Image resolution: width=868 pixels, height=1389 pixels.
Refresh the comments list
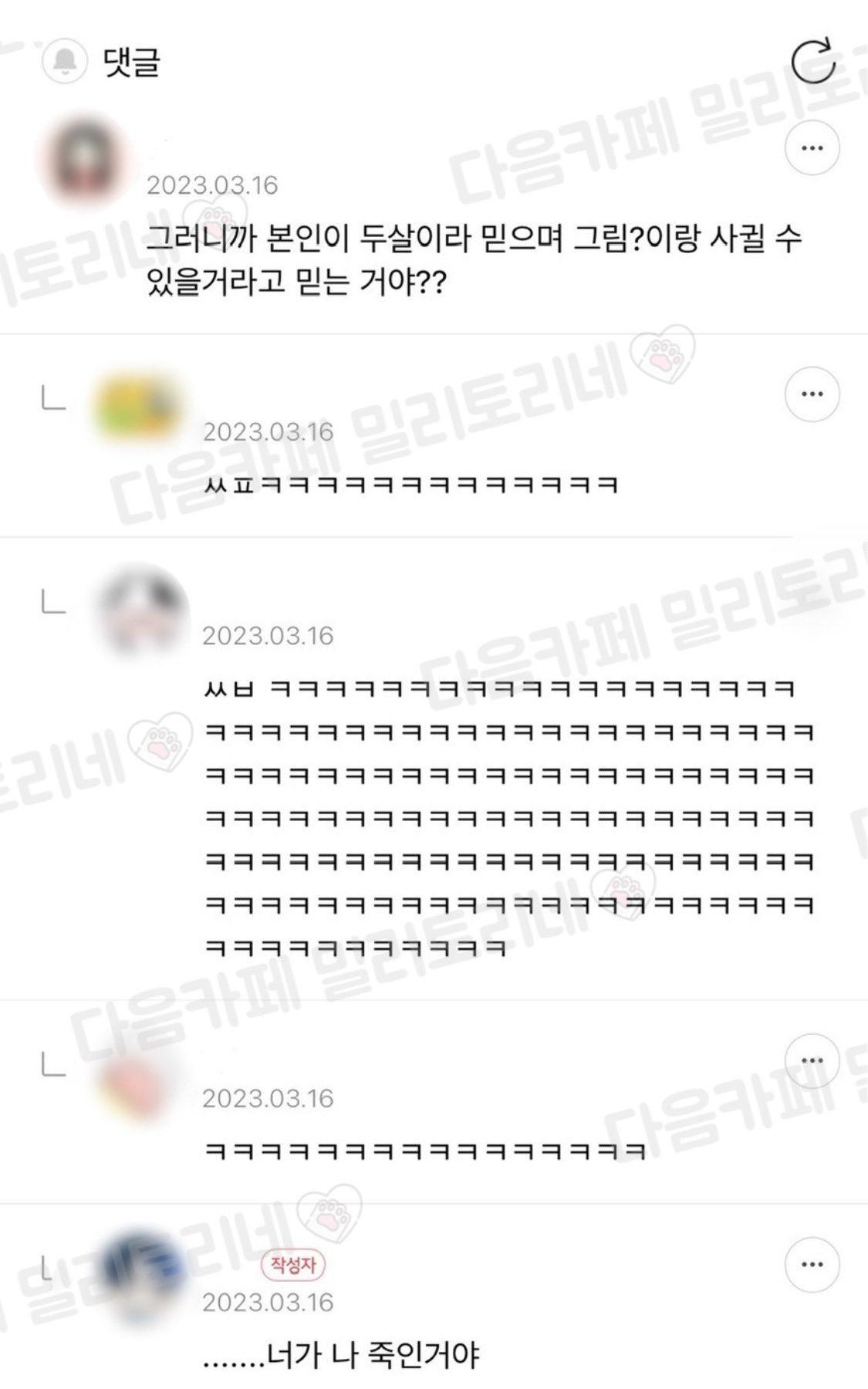pyautogui.click(x=813, y=59)
